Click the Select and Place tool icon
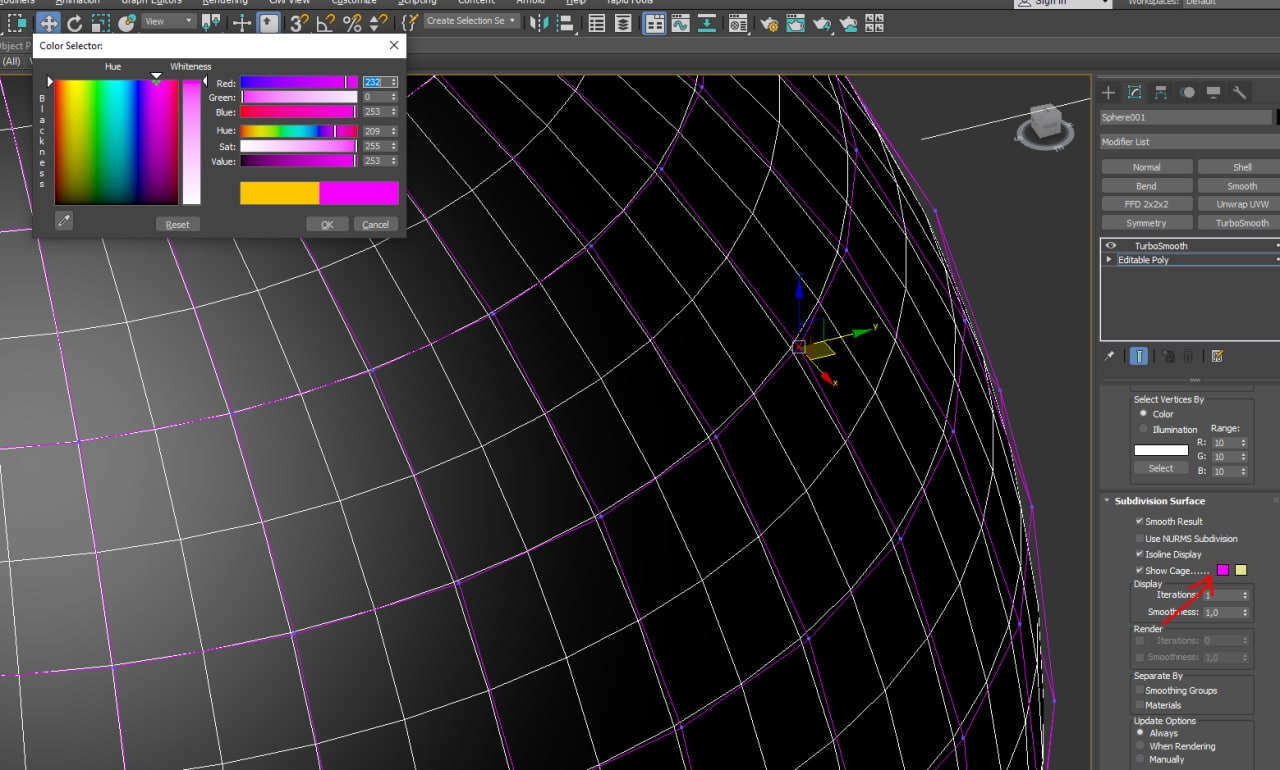Viewport: 1280px width, 770px height. pyautogui.click(x=127, y=22)
